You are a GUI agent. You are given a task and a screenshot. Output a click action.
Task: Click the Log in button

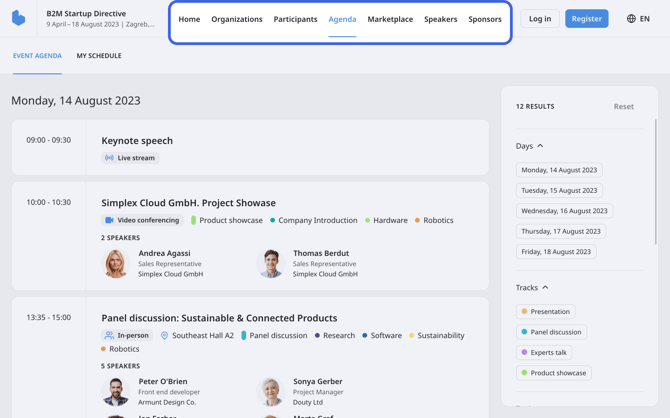point(540,19)
